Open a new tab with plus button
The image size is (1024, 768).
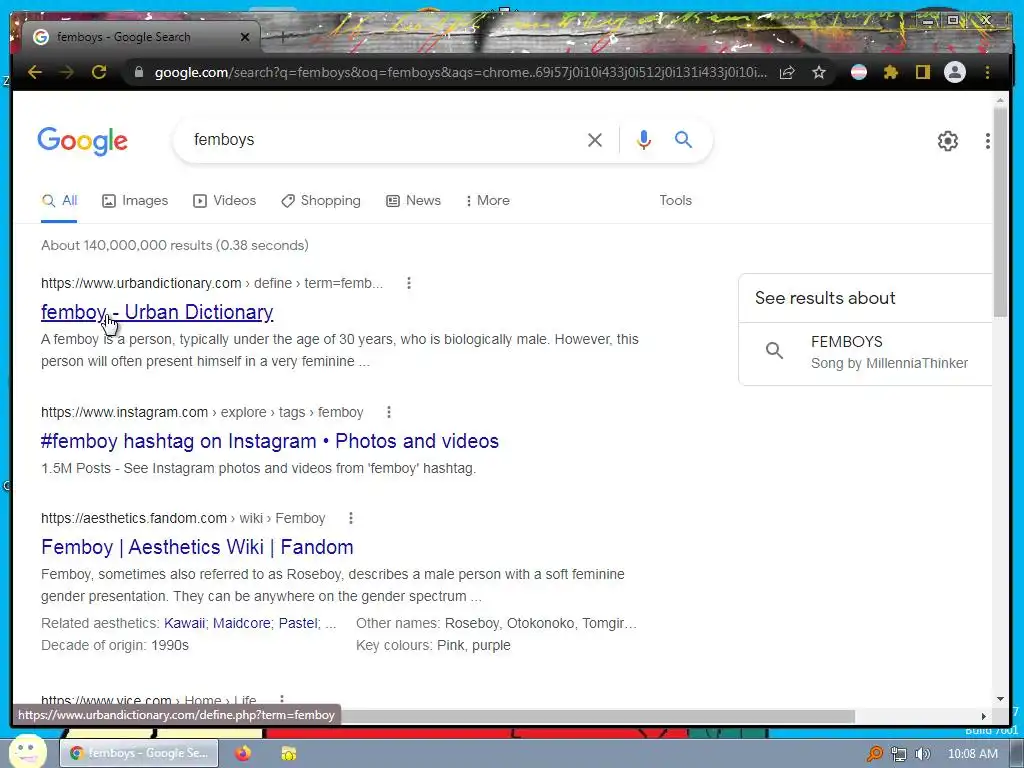[282, 37]
